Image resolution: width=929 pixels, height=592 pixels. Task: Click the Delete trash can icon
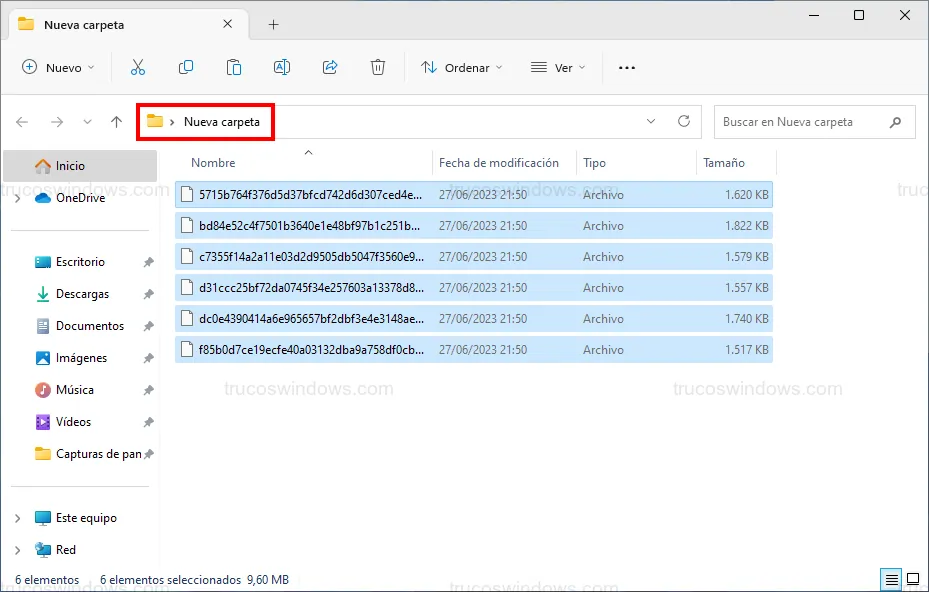(378, 67)
